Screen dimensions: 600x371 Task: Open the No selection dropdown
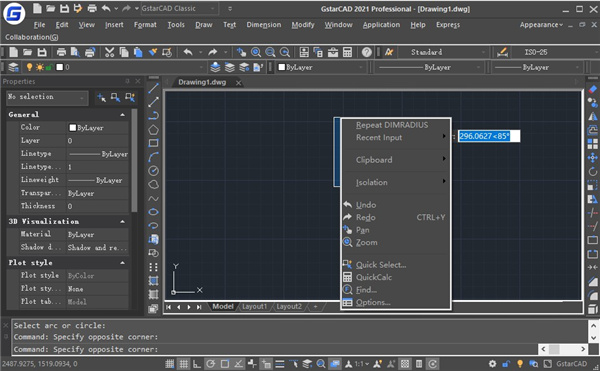click(47, 98)
